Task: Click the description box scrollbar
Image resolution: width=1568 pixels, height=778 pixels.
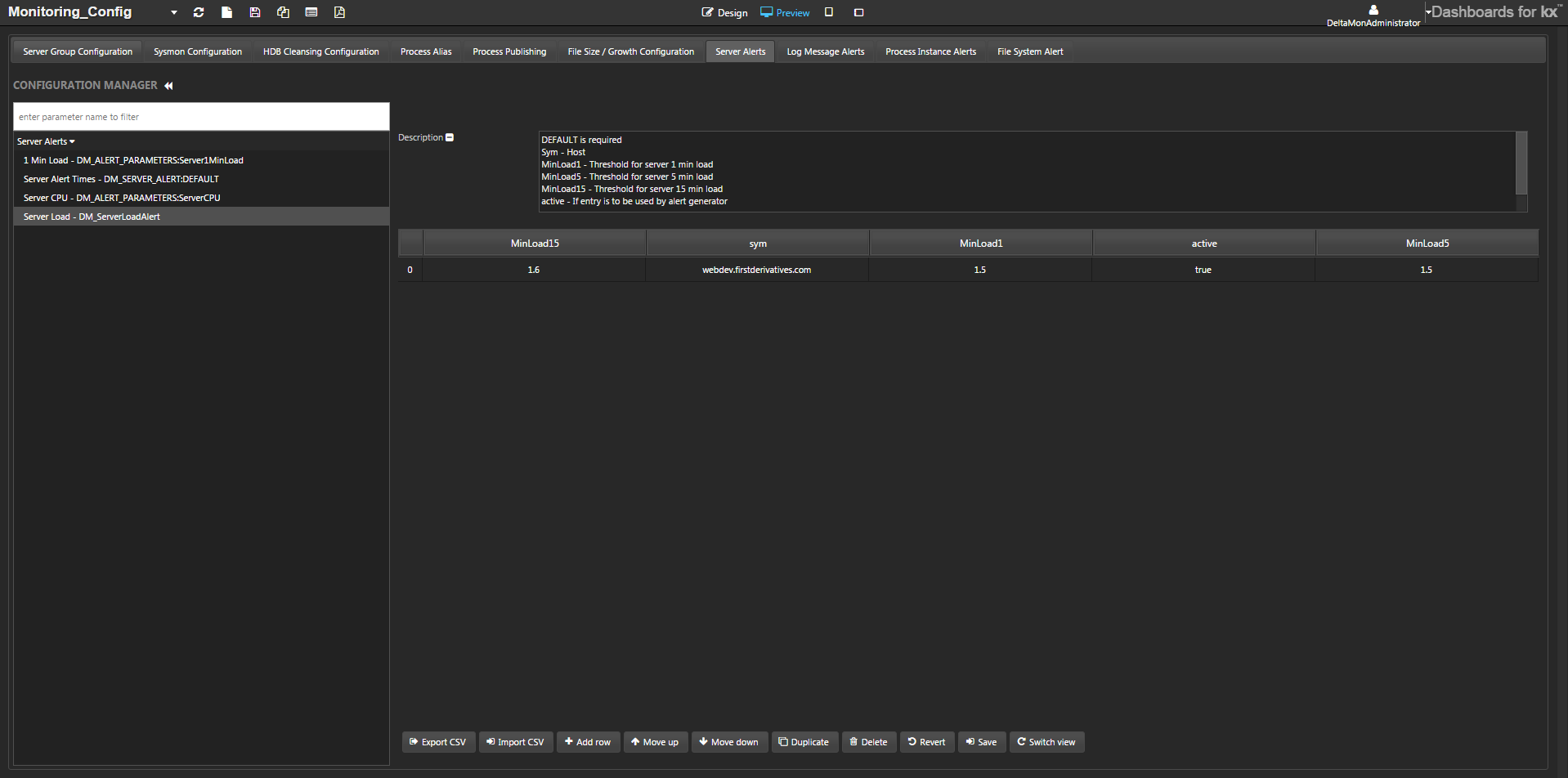Action: (1521, 162)
